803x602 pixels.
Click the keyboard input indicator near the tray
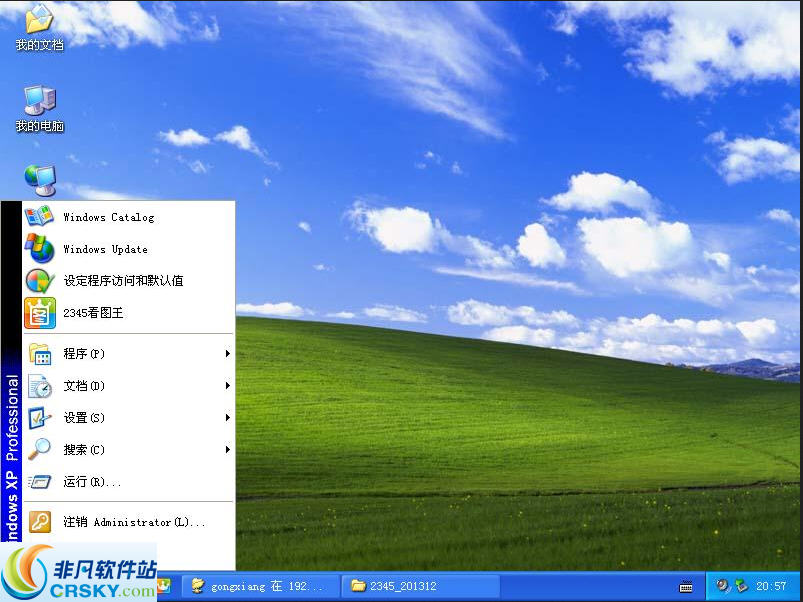[x=687, y=586]
